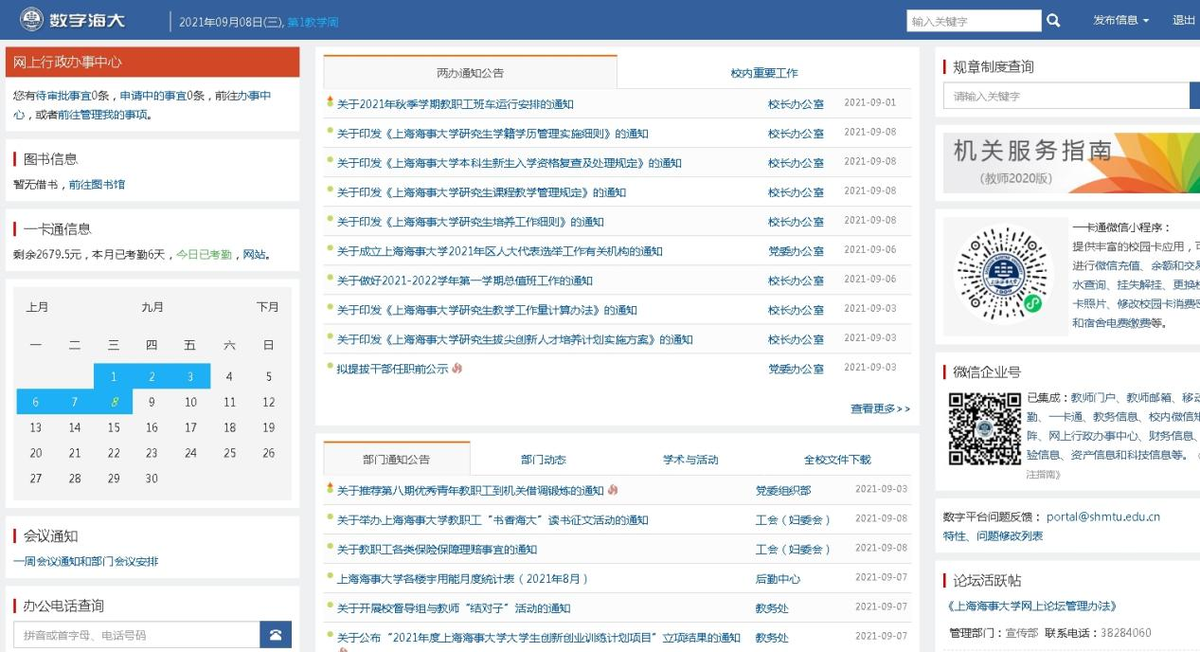The height and width of the screenshot is (652, 1200).
Task: Click the 退出 logout link
Action: (1184, 21)
